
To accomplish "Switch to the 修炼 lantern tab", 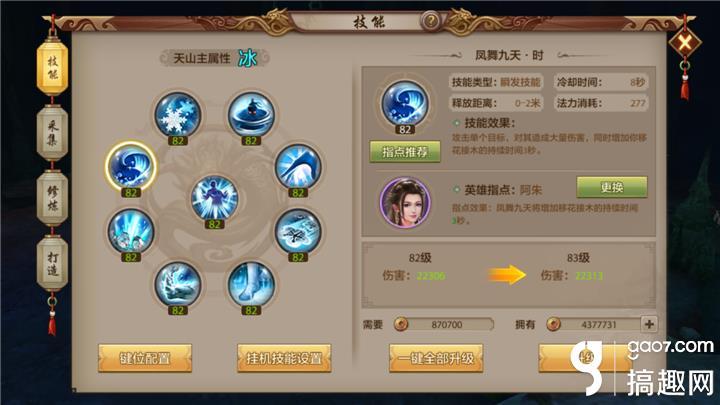I will tap(52, 198).
